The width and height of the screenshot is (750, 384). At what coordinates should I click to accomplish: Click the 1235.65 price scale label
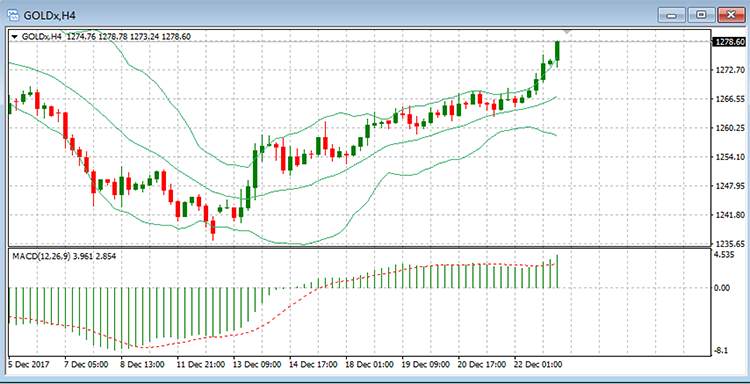click(x=729, y=244)
